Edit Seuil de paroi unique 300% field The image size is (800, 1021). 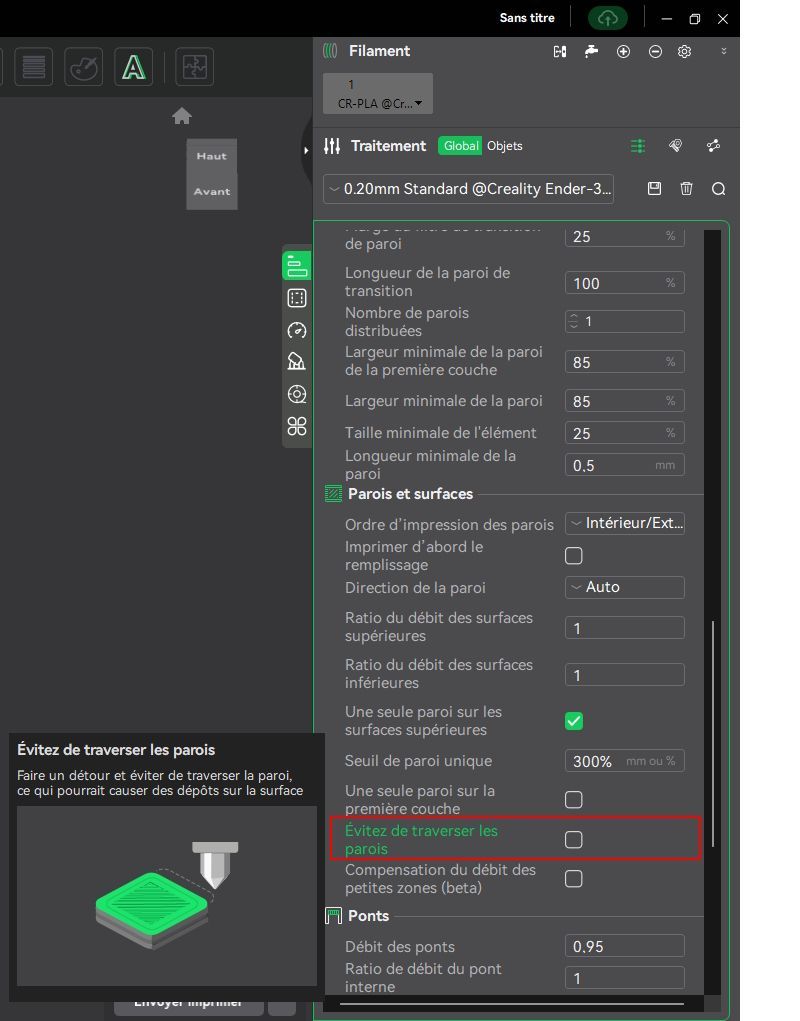(x=625, y=761)
